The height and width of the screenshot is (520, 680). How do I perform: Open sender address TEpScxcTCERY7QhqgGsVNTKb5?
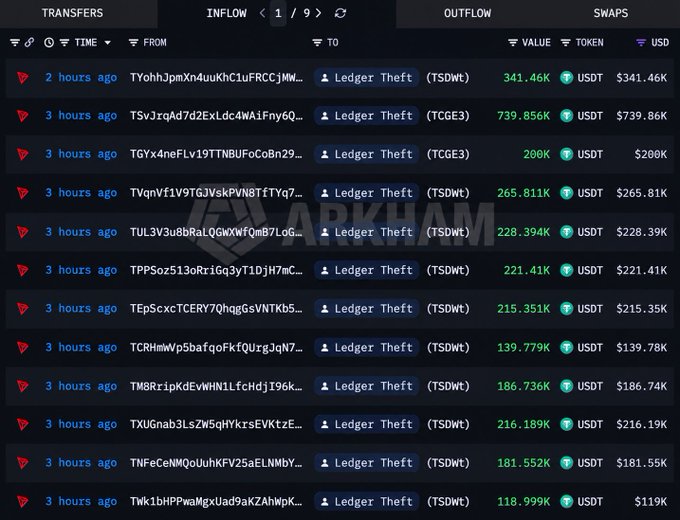pos(216,308)
